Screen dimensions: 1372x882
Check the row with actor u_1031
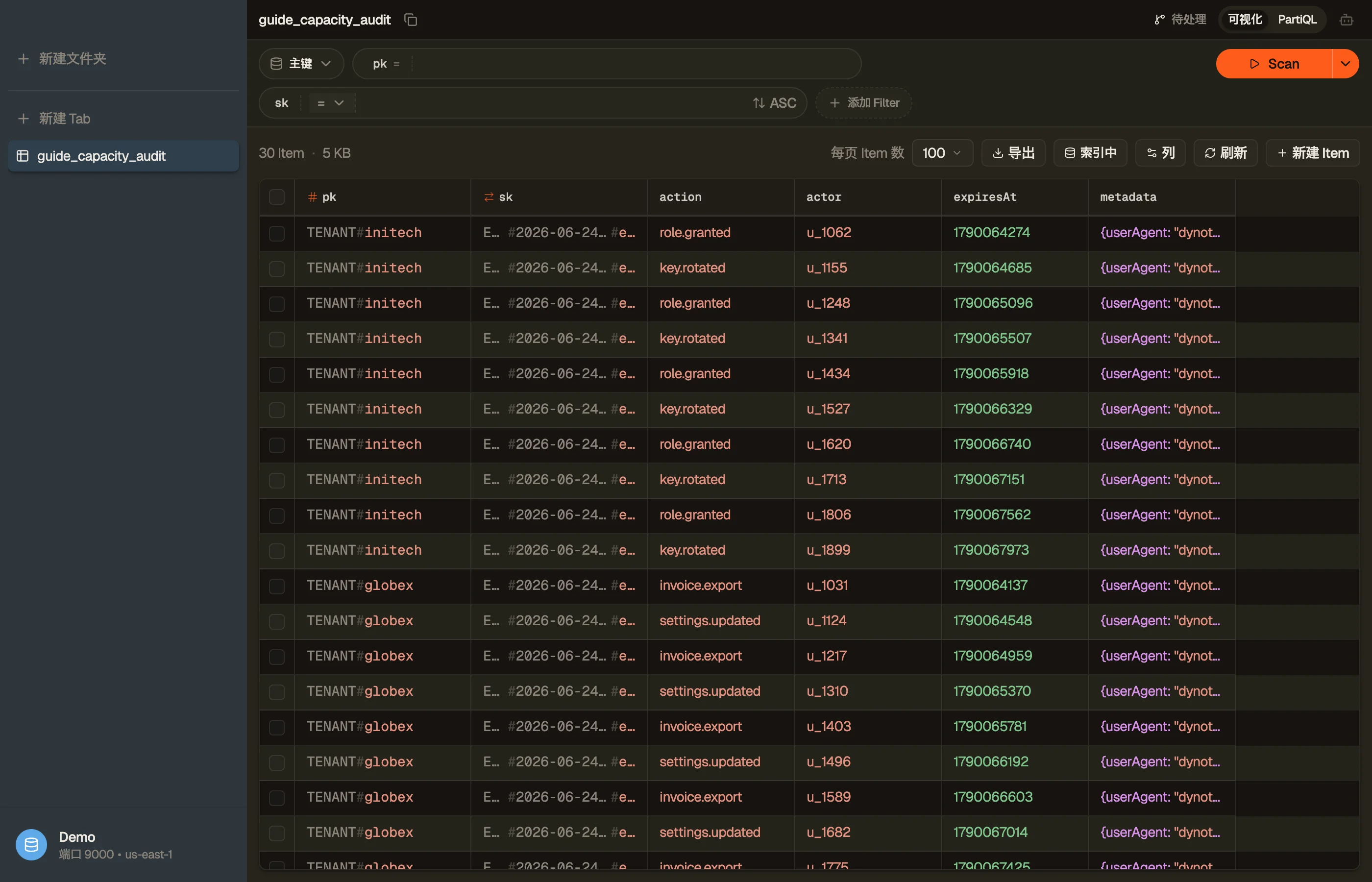276,586
